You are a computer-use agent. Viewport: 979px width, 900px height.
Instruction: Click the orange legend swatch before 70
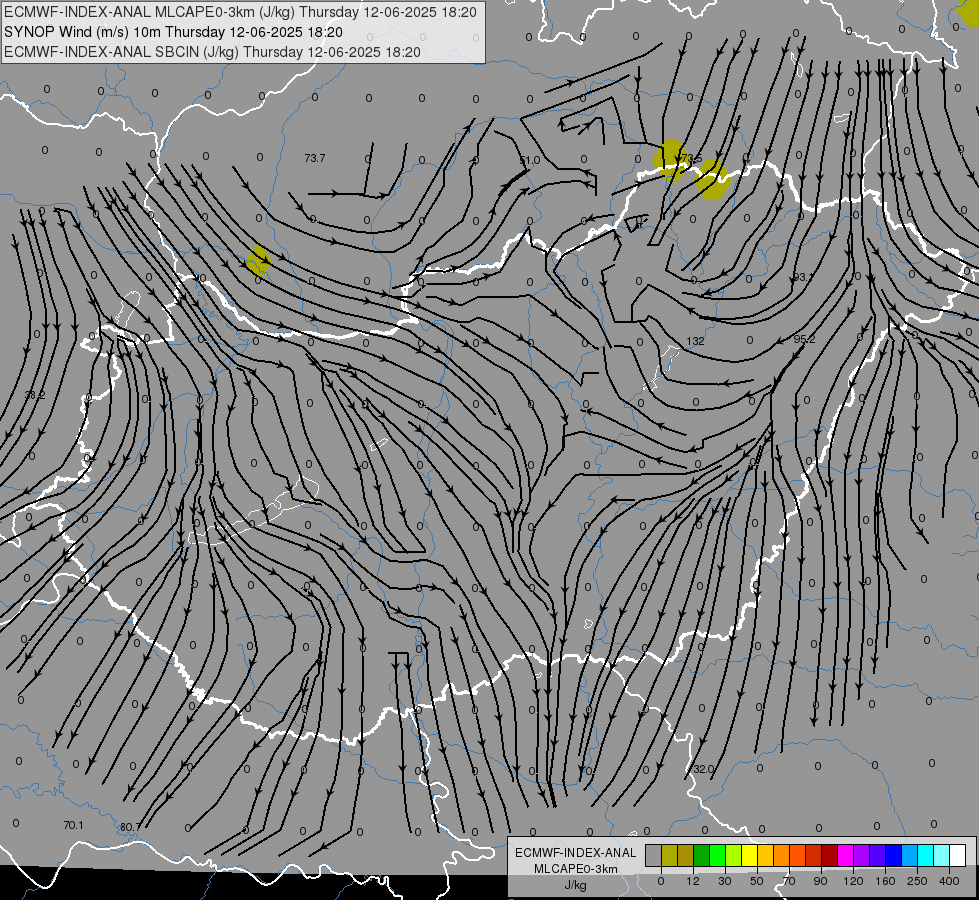(782, 856)
